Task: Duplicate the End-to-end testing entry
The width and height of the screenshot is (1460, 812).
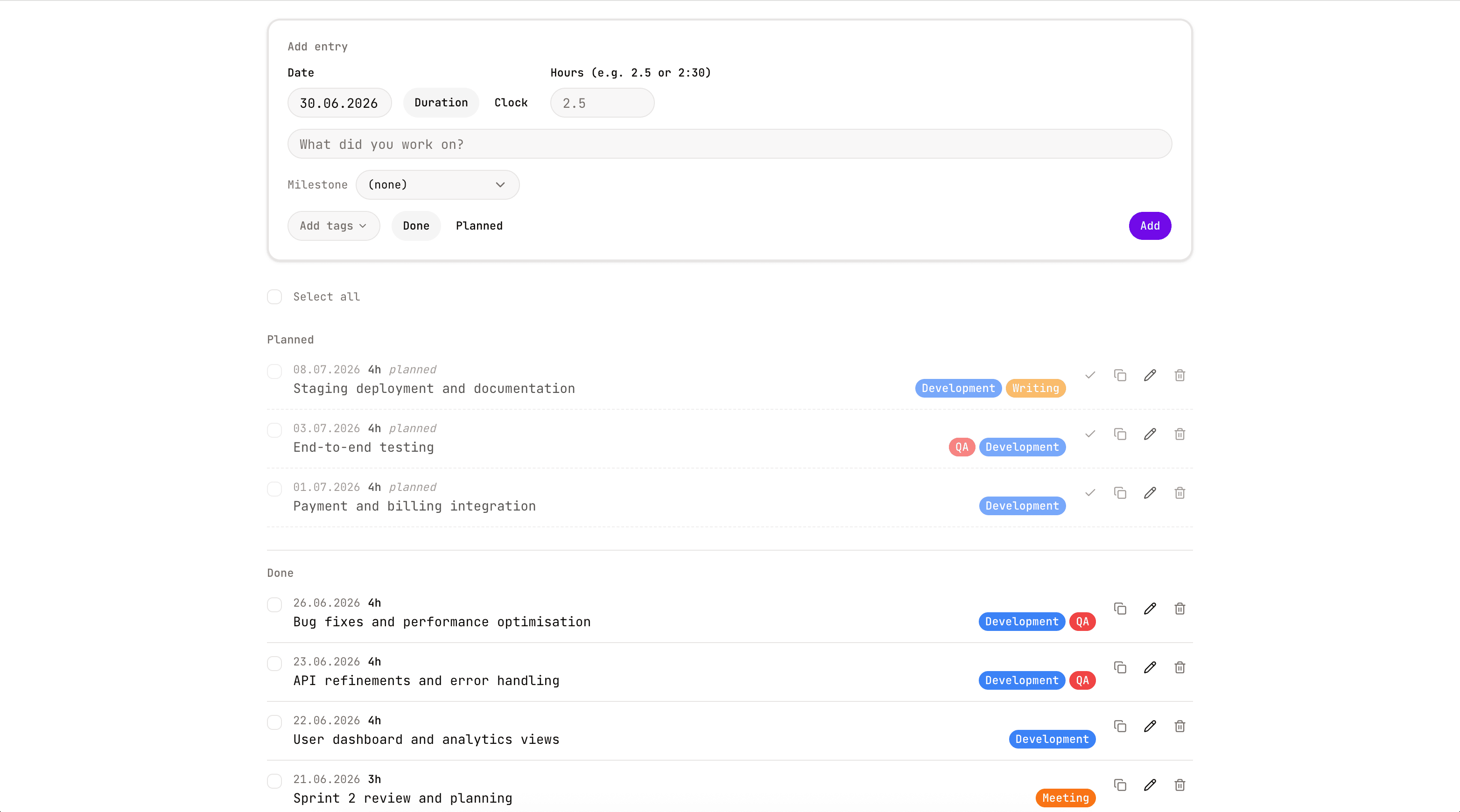Action: click(x=1120, y=434)
